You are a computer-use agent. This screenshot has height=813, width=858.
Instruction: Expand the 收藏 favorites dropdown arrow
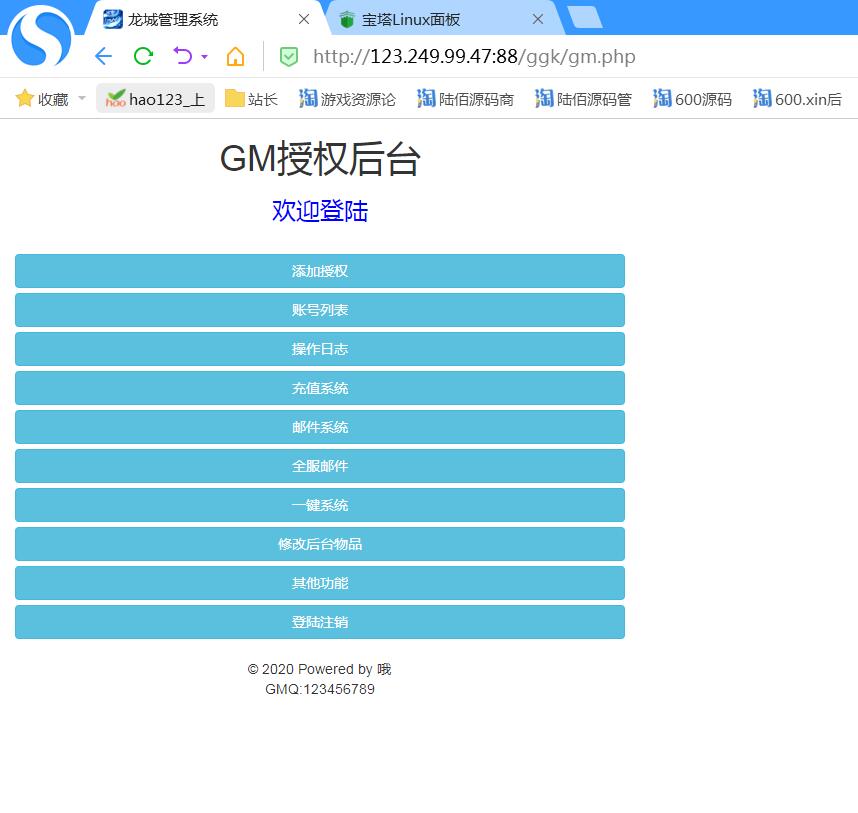click(x=82, y=98)
